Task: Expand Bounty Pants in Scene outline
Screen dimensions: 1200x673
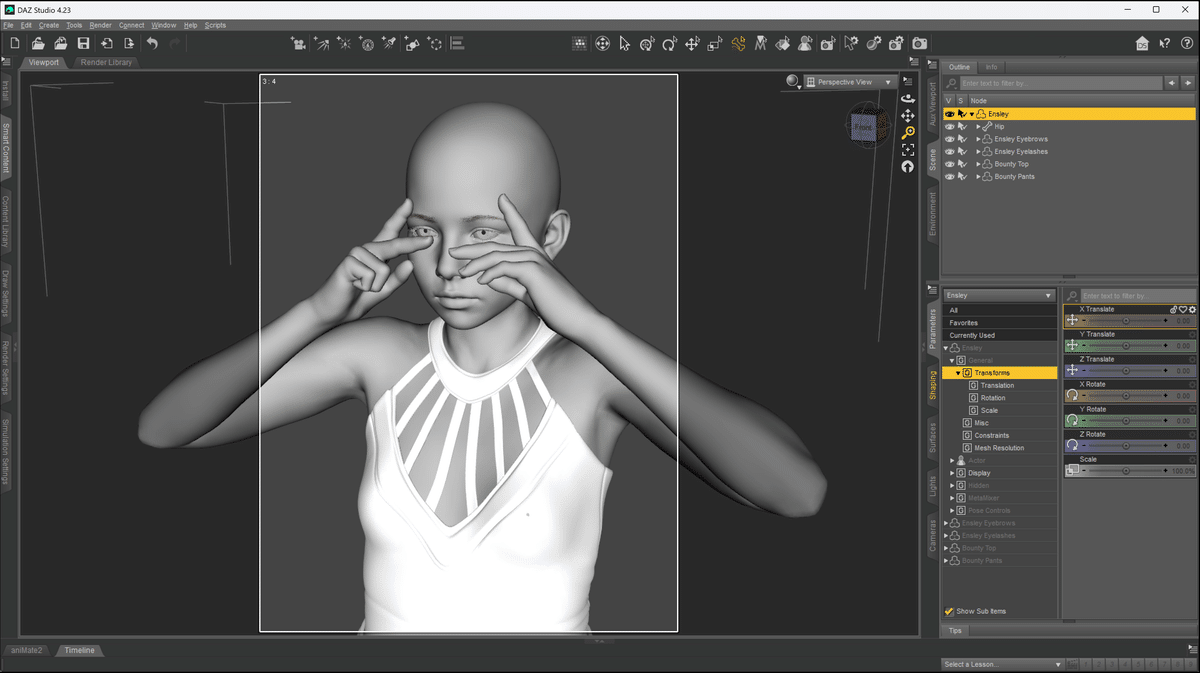Action: pyautogui.click(x=979, y=177)
